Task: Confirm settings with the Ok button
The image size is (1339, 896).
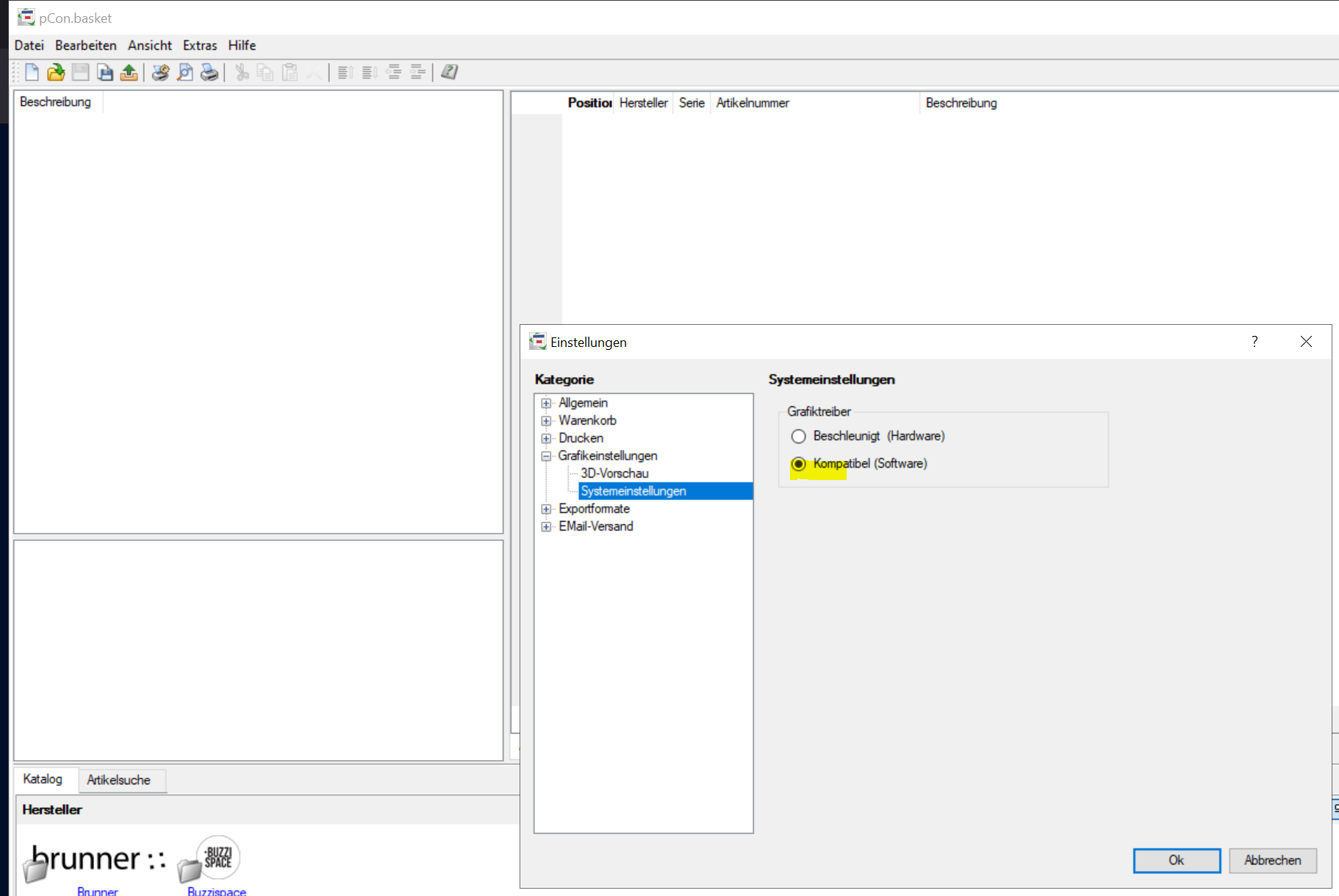Action: (1176, 860)
